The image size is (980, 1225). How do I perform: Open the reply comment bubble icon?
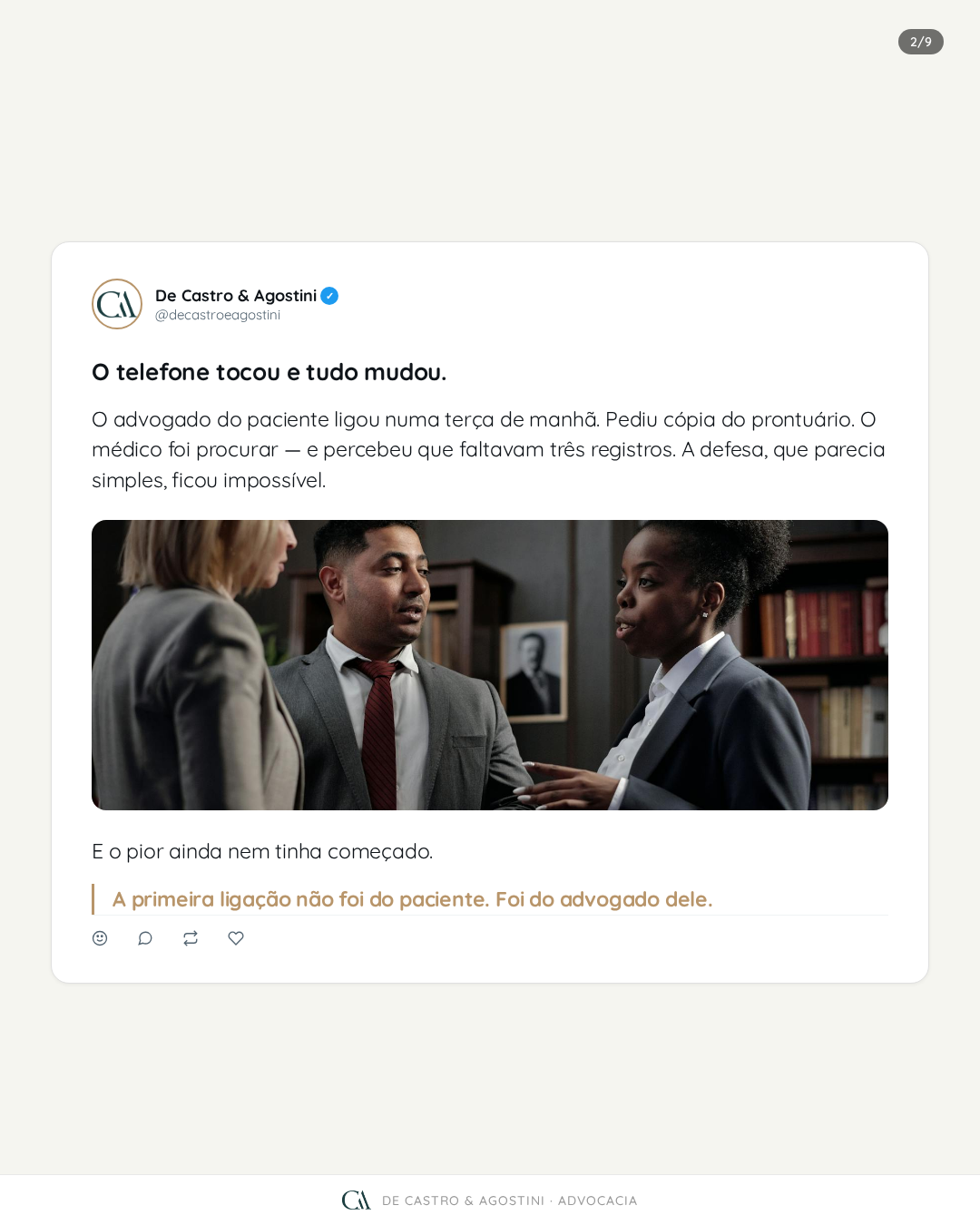[x=145, y=938]
